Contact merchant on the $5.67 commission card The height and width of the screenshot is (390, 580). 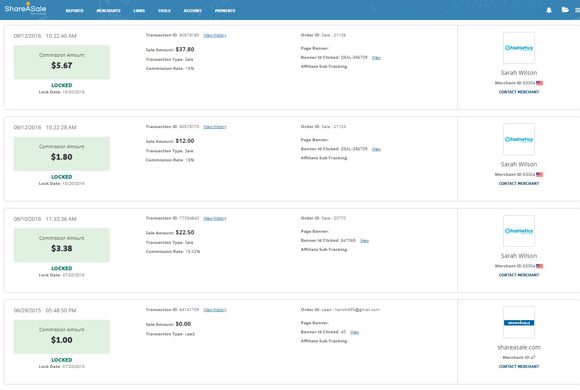[519, 92]
